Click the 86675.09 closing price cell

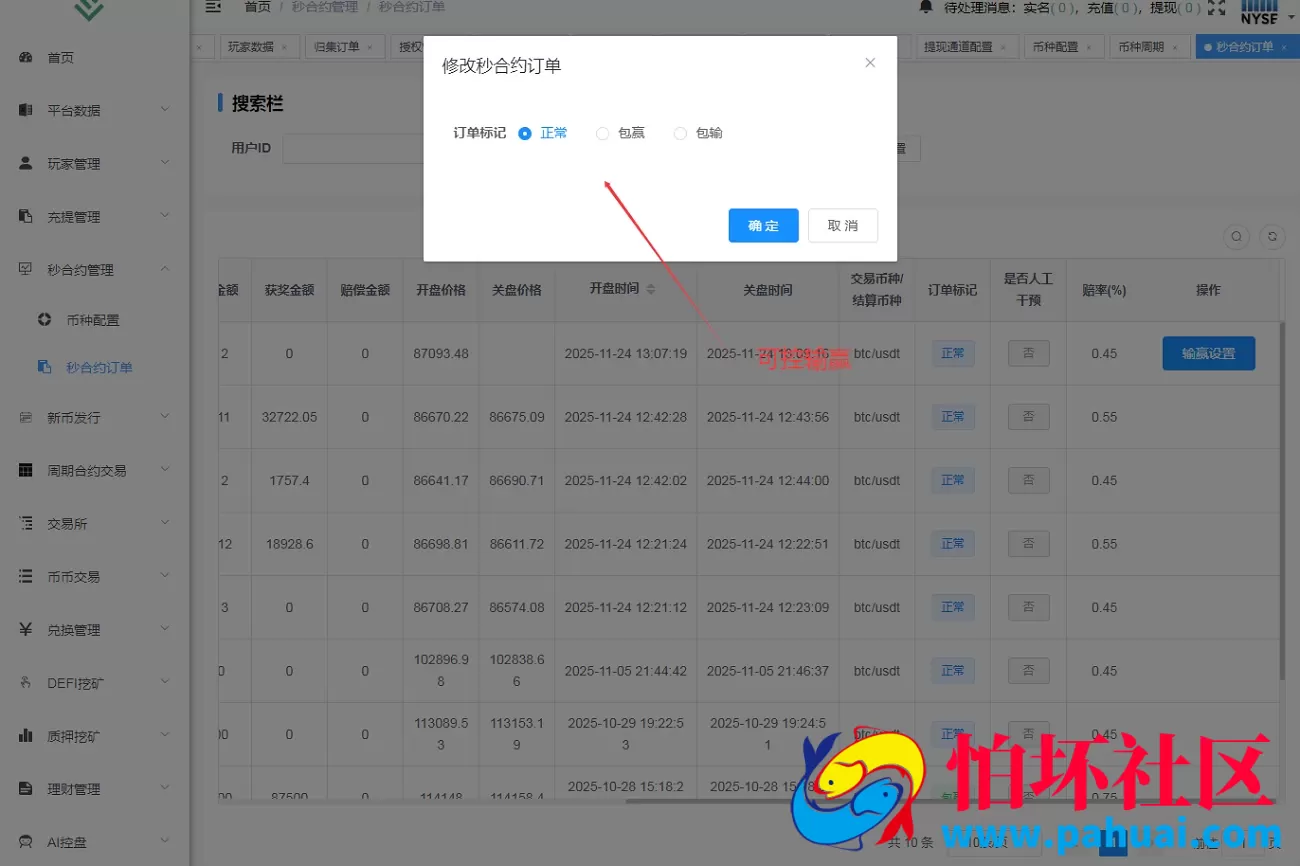(517, 417)
